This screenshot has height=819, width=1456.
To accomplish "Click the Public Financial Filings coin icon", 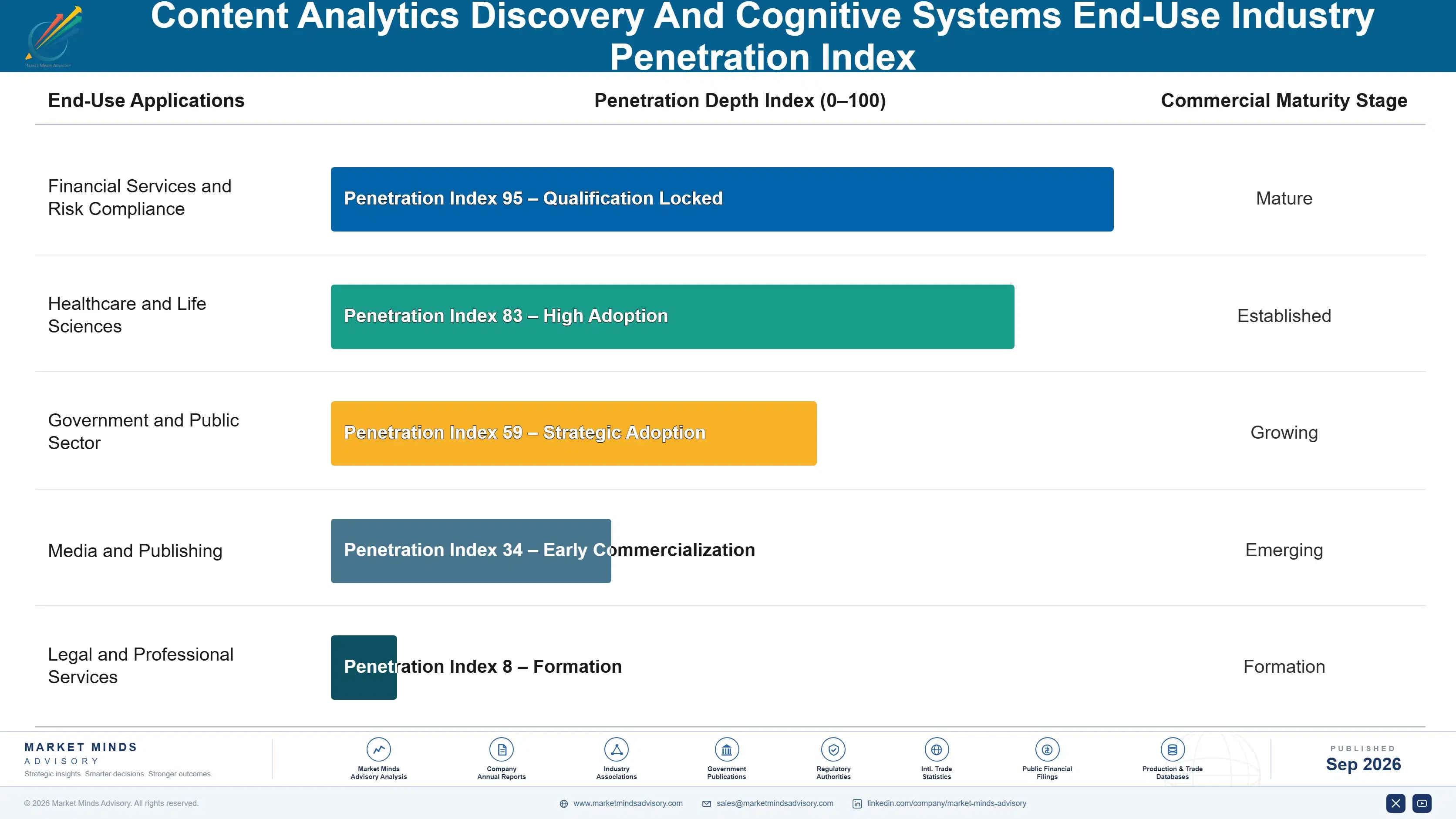I will pyautogui.click(x=1047, y=749).
